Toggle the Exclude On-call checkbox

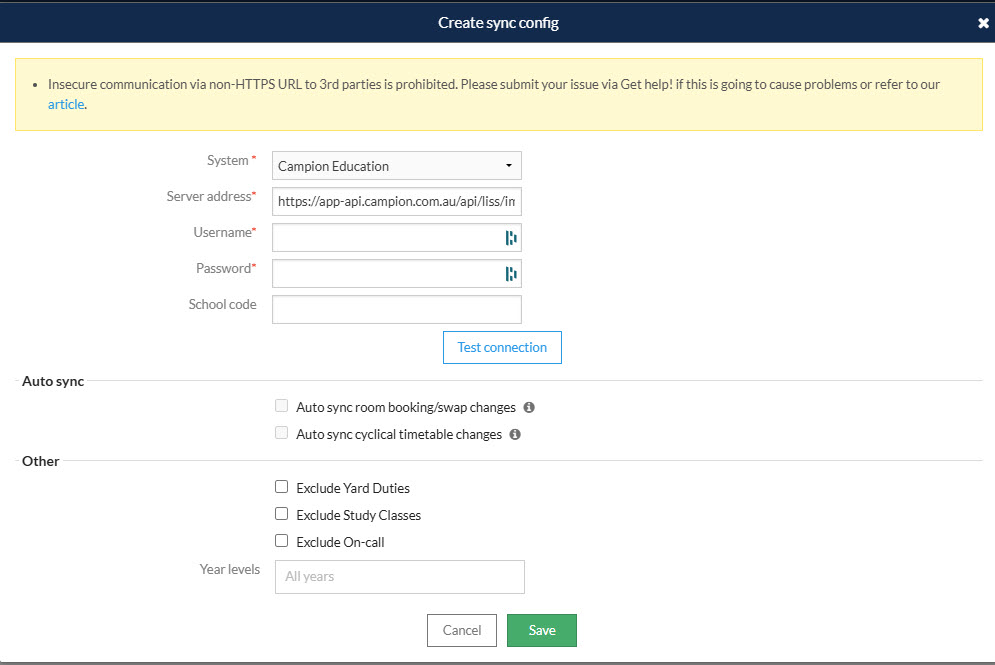pyautogui.click(x=282, y=542)
